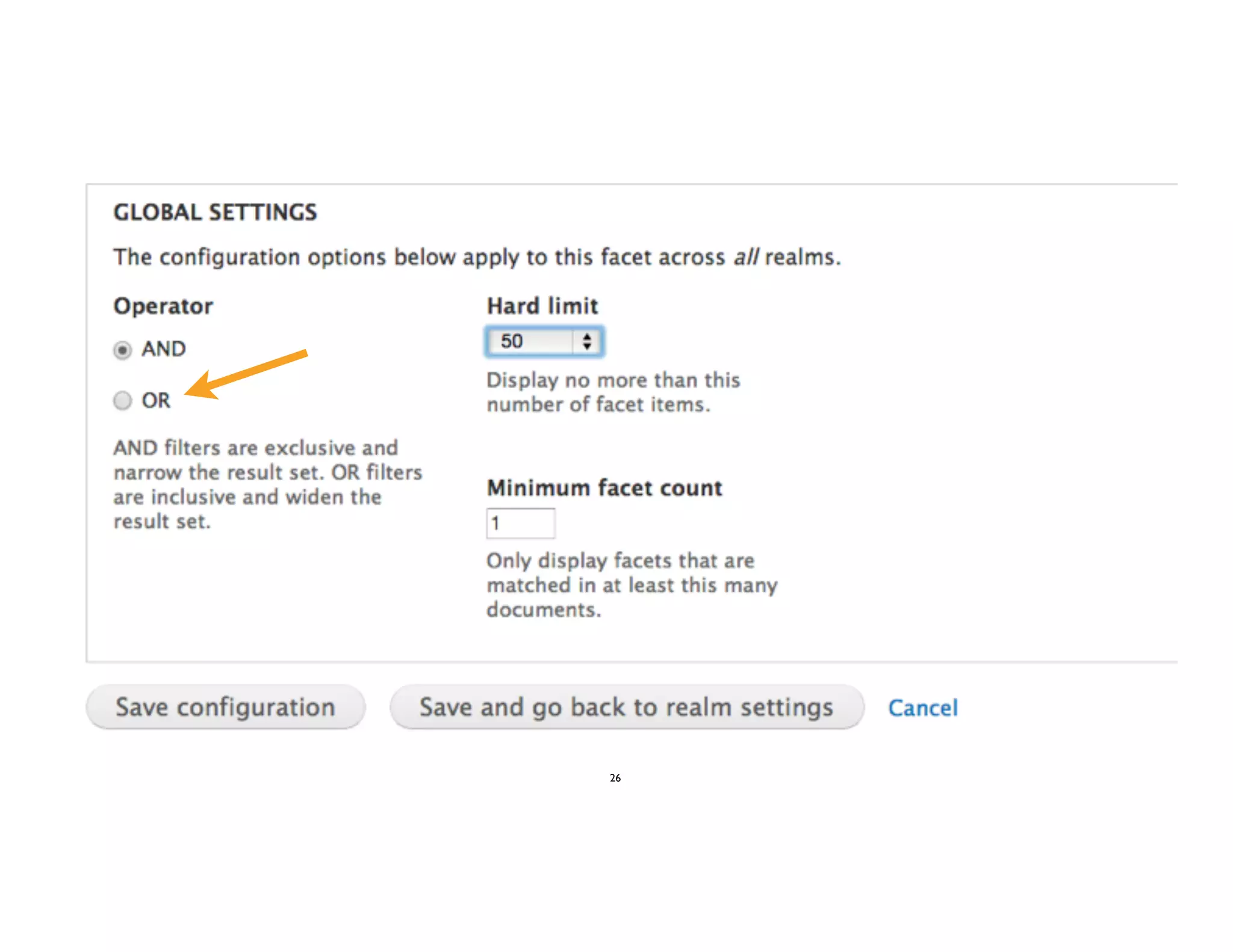Click the "AND" radio label text
Viewport: 1233px width, 952px height.
pyautogui.click(x=164, y=349)
